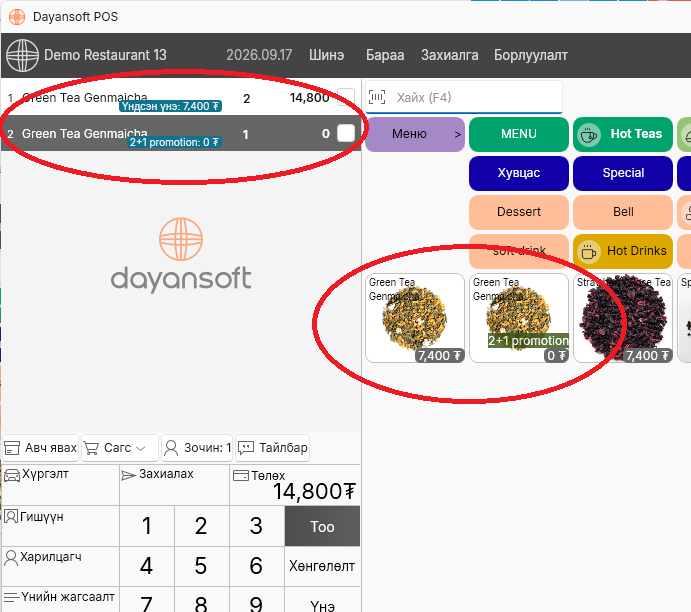Select the Хөнгөлөлт discount mode button

tap(322, 566)
